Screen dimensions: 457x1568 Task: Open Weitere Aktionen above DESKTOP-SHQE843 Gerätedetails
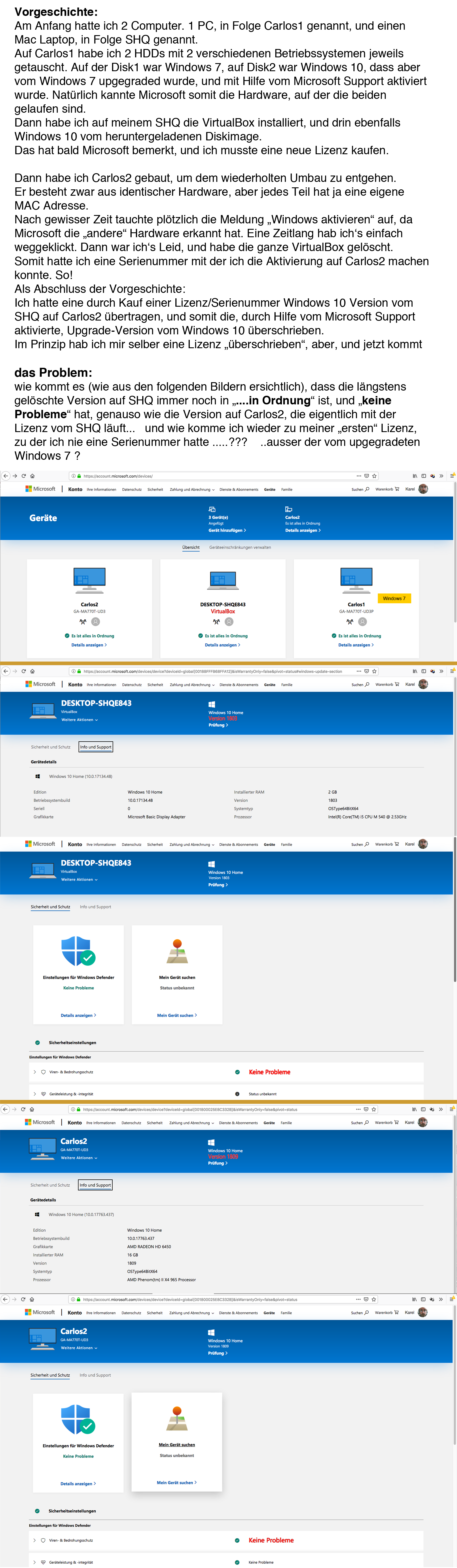point(80,719)
